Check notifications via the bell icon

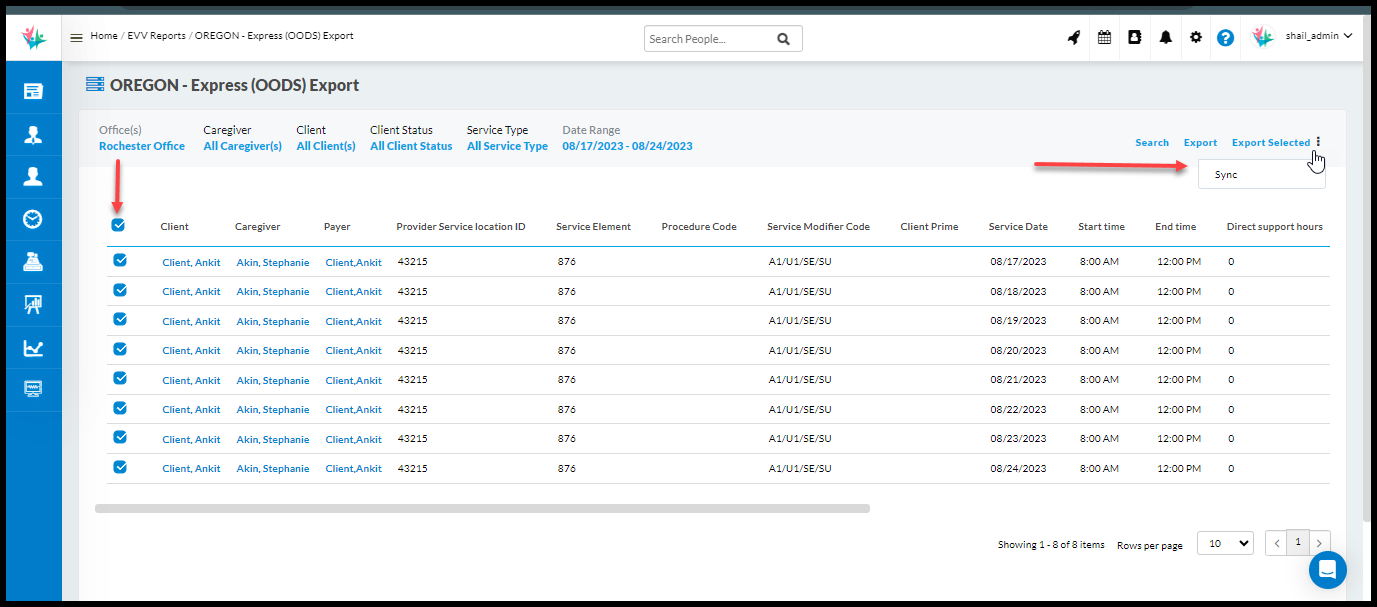(x=1165, y=37)
